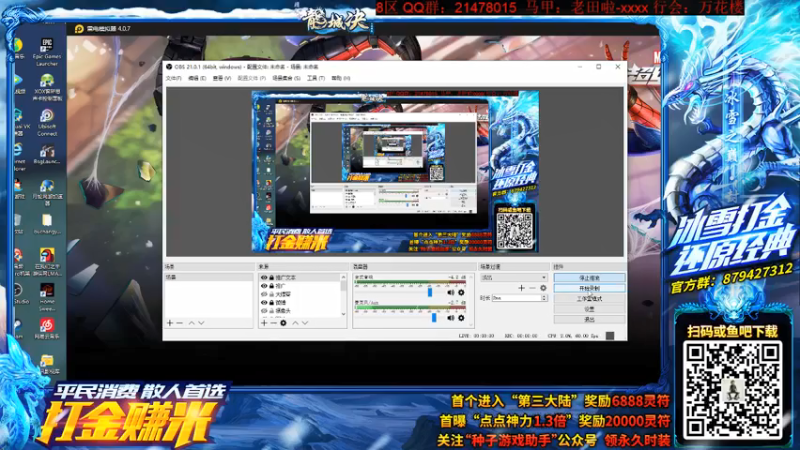800x450 pixels.
Task: Select the 场景 entry in the Scenes list
Action: pyautogui.click(x=208, y=278)
